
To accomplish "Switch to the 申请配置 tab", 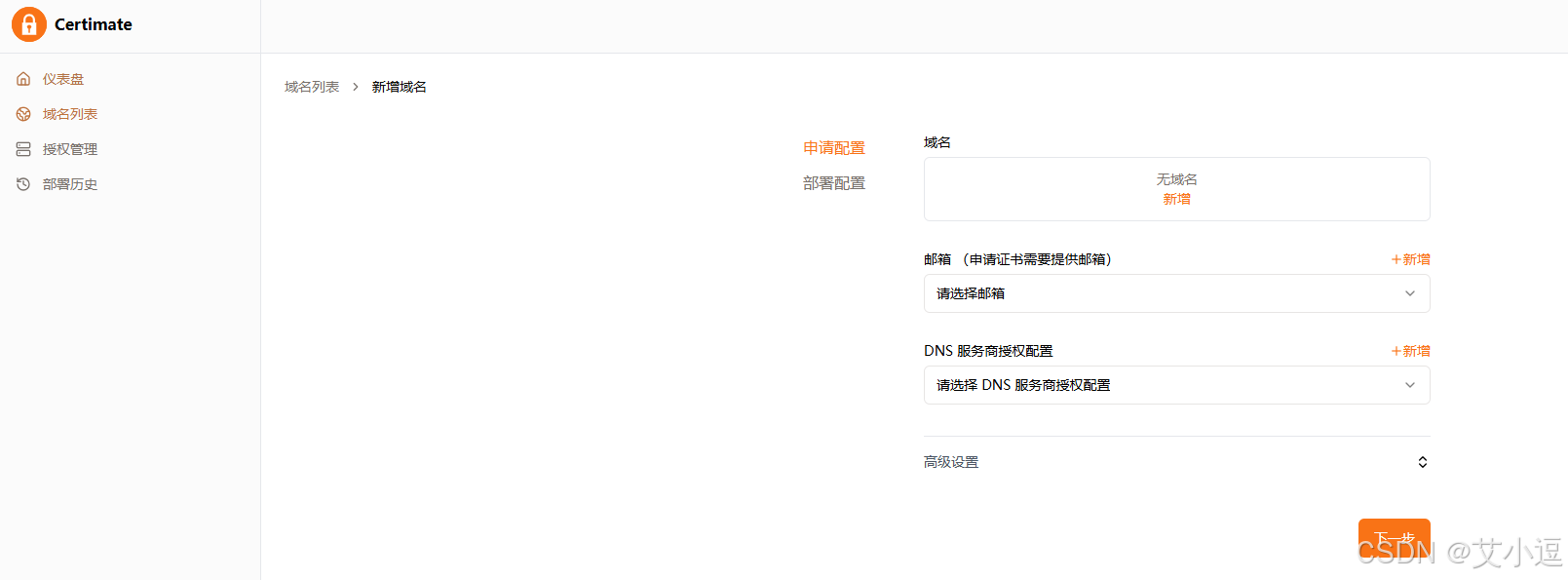I will point(834,148).
